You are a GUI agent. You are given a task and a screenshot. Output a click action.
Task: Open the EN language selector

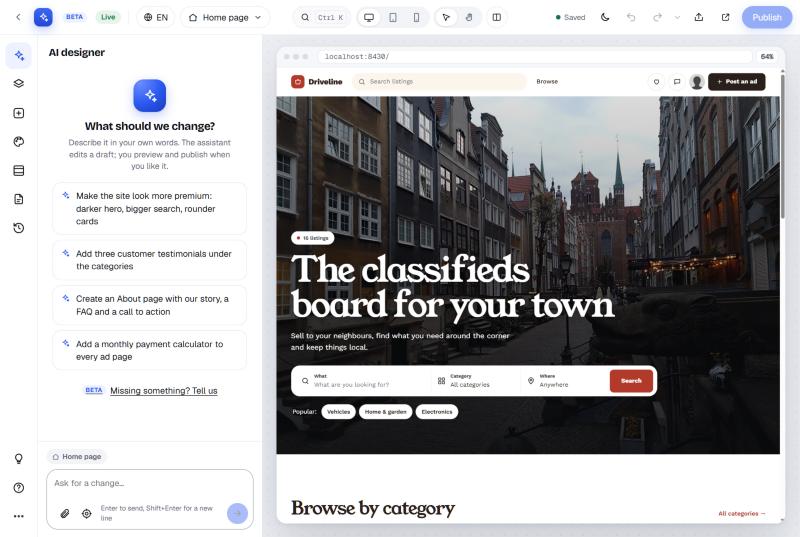point(156,17)
